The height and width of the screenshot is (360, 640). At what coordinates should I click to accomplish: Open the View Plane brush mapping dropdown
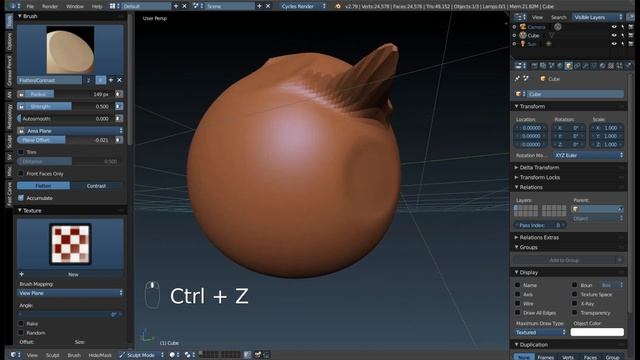(70, 293)
